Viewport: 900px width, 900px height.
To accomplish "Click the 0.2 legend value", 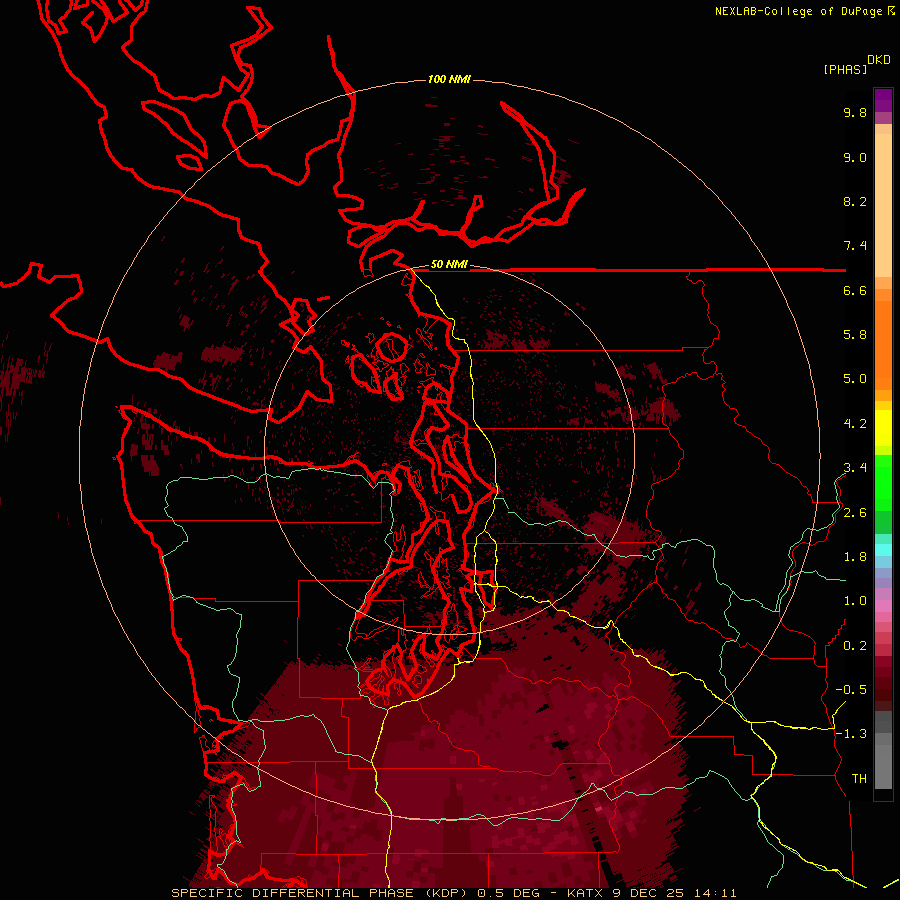I will click(855, 646).
